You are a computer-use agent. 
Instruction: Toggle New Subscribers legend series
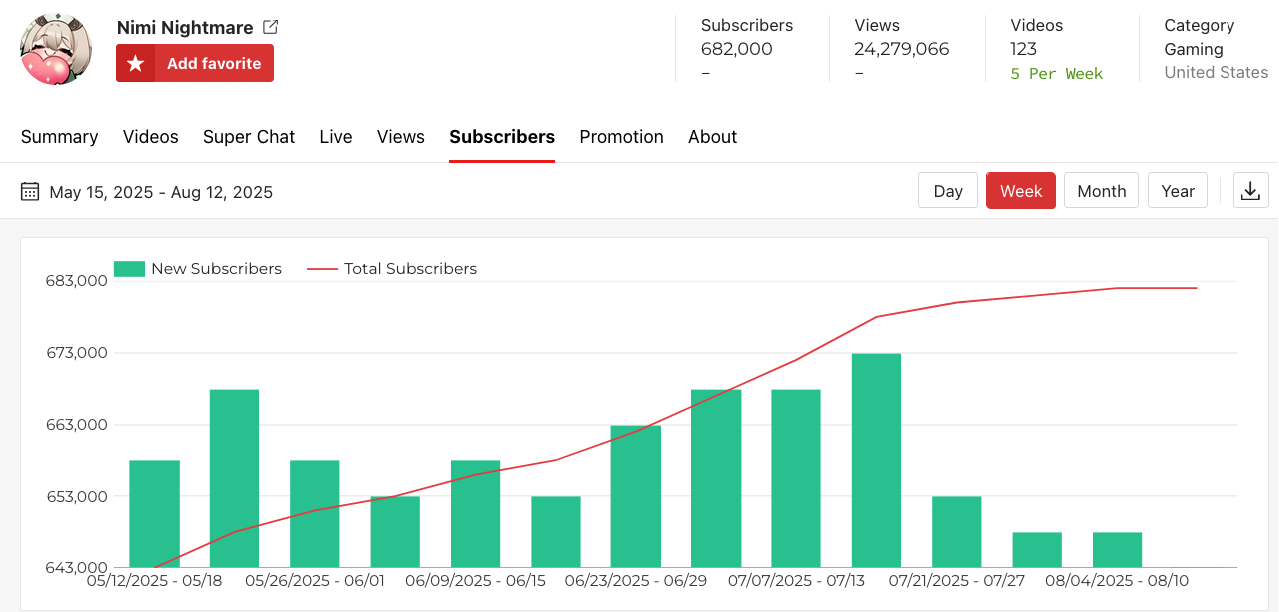(x=198, y=269)
